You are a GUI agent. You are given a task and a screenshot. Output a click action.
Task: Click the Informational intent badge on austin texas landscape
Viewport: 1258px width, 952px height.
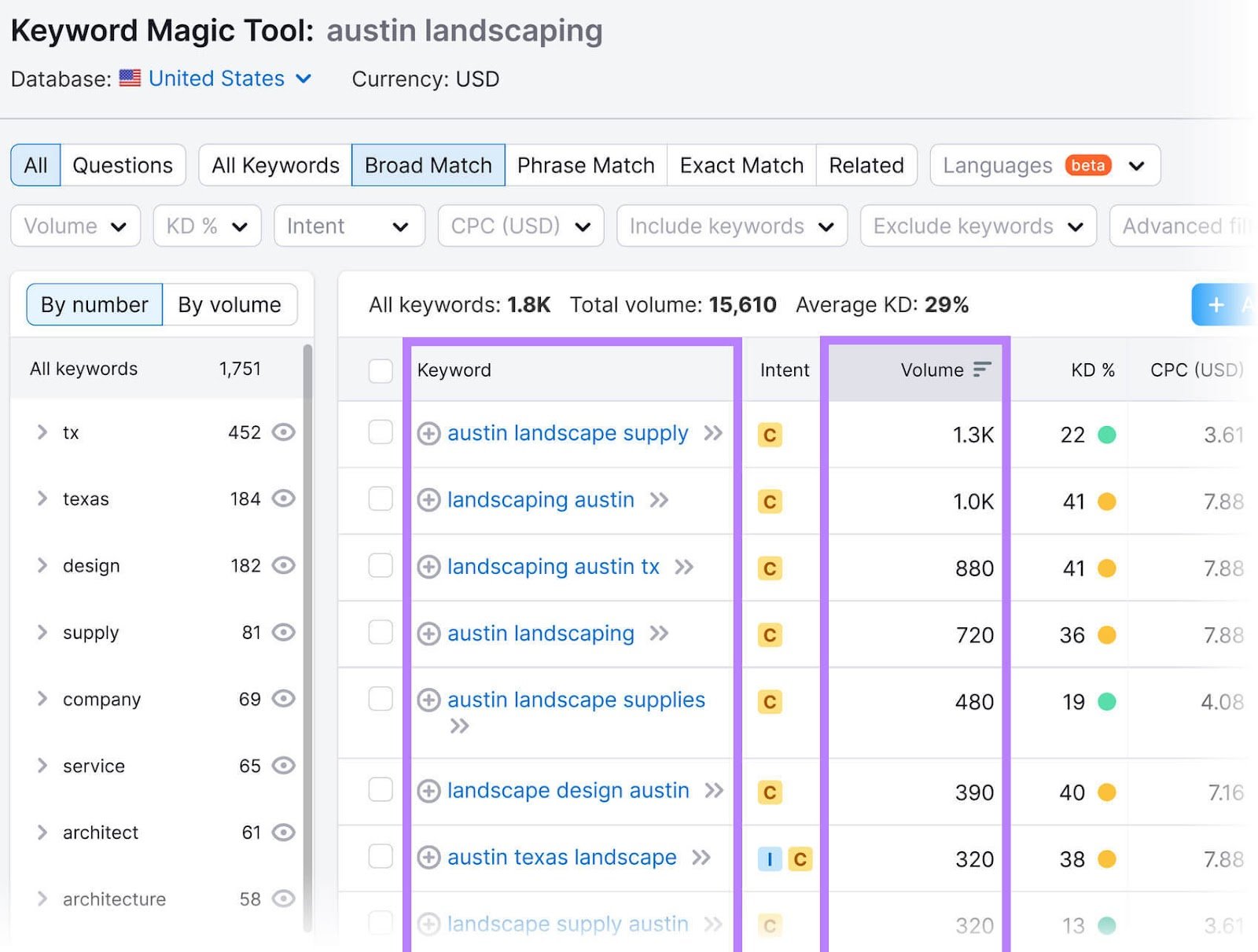(768, 859)
